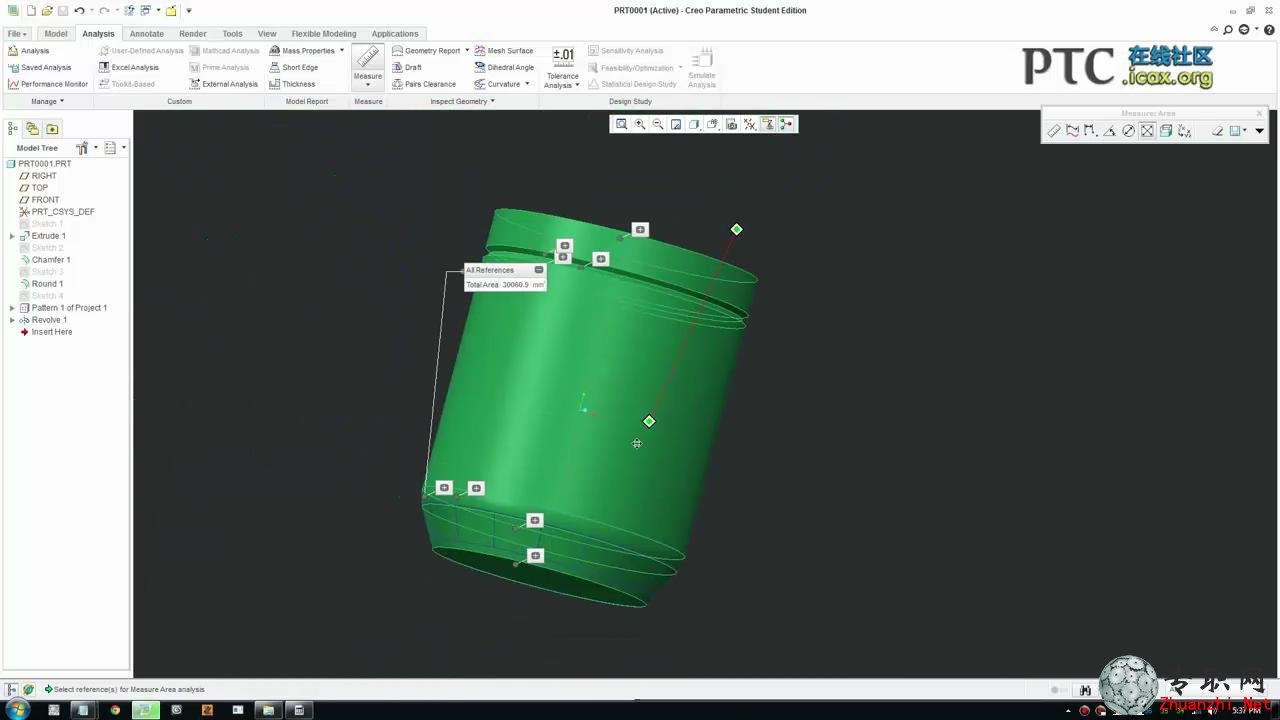Viewport: 1280px width, 720px height.
Task: Click Repaint icon in graphics toolbar
Action: tap(676, 124)
